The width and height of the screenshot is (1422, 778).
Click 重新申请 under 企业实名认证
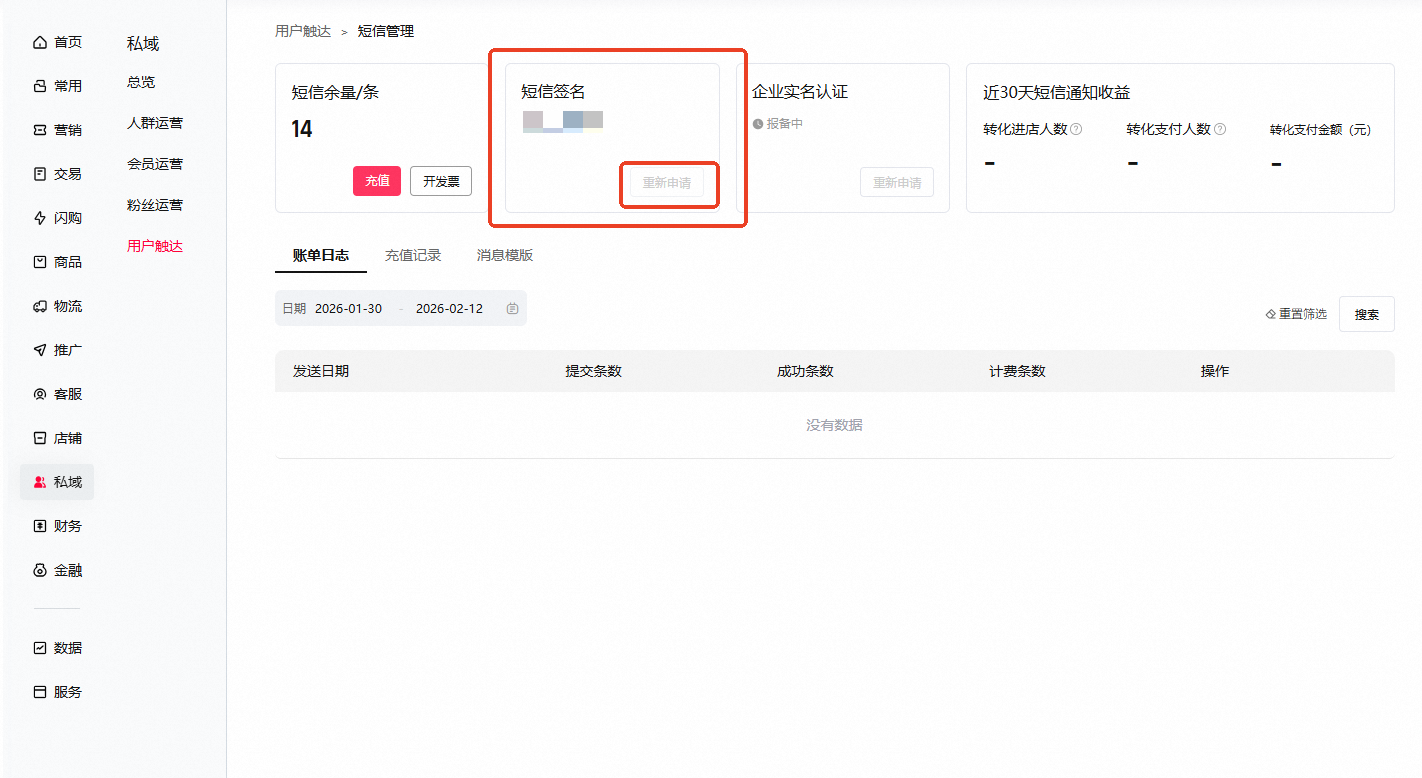pyautogui.click(x=897, y=183)
